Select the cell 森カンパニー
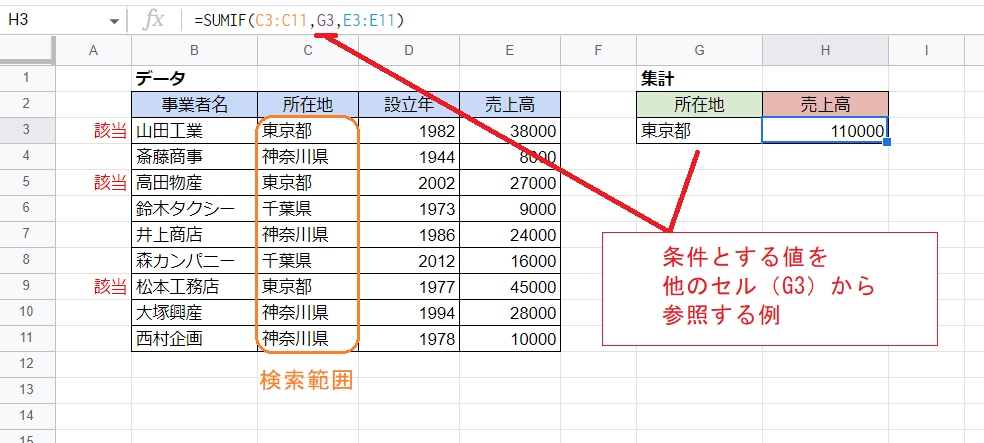Screen dimensions: 984x443 (195, 260)
